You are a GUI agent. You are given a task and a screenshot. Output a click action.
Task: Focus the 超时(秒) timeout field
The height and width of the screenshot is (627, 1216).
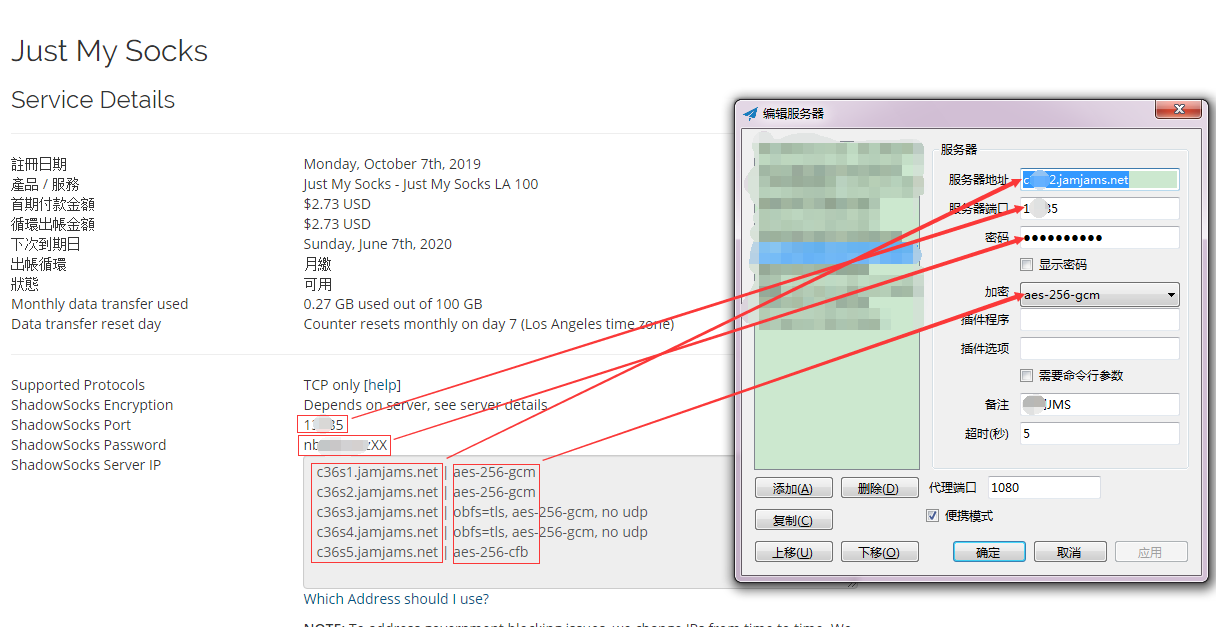[1099, 434]
